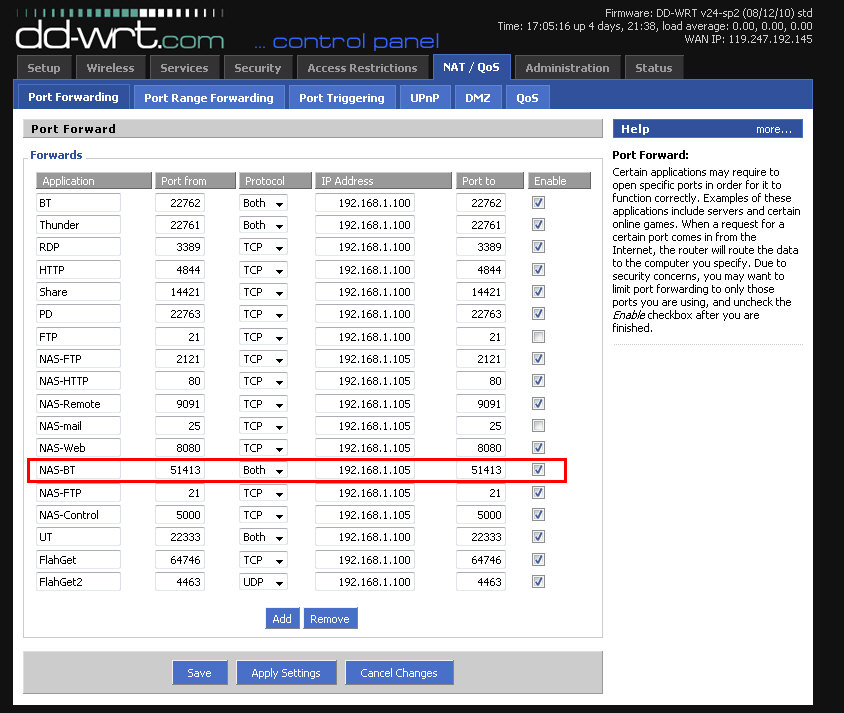844x713 pixels.
Task: Change protocol dropdown for FlahGet2 row
Action: [264, 582]
